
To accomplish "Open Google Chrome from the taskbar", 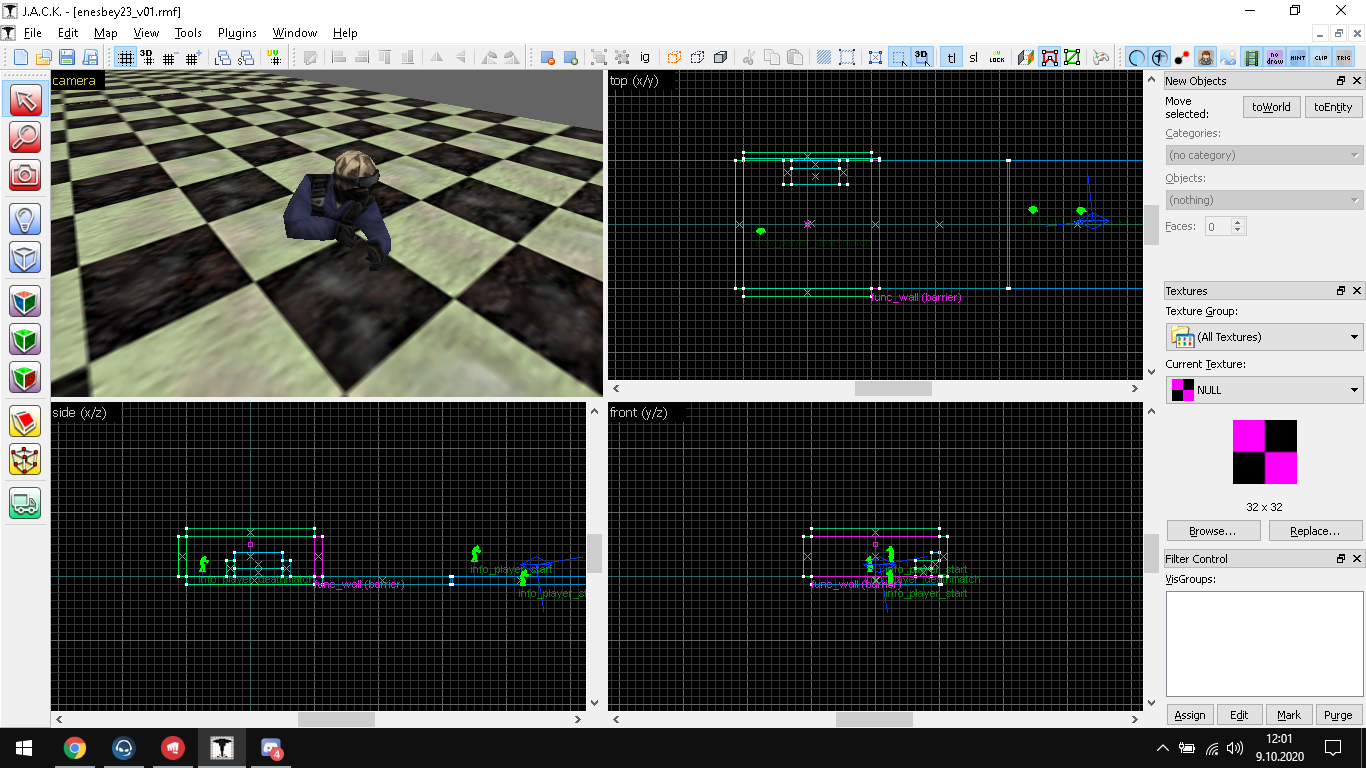I will coord(74,748).
